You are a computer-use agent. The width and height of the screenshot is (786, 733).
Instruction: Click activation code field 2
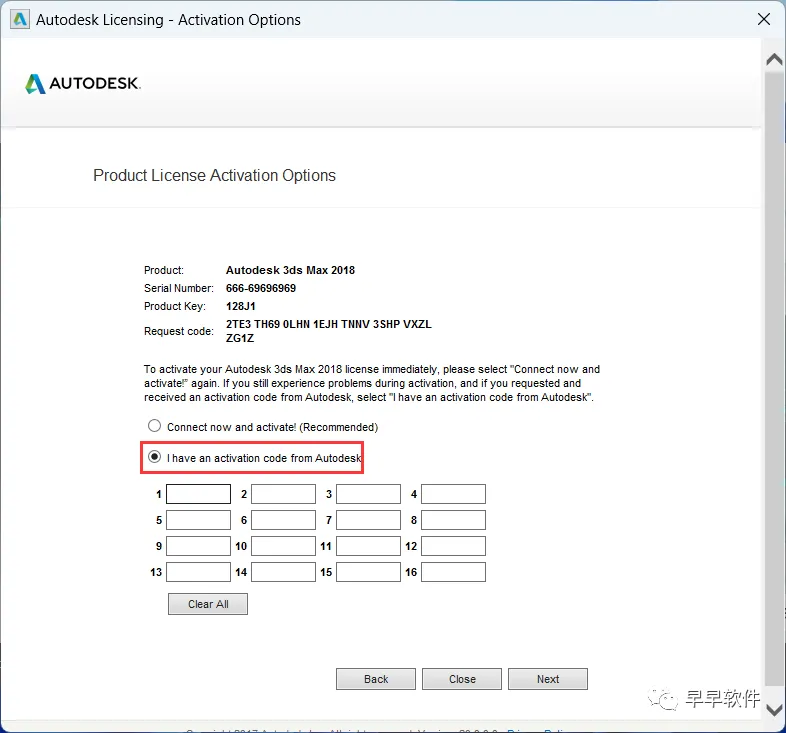coord(283,494)
